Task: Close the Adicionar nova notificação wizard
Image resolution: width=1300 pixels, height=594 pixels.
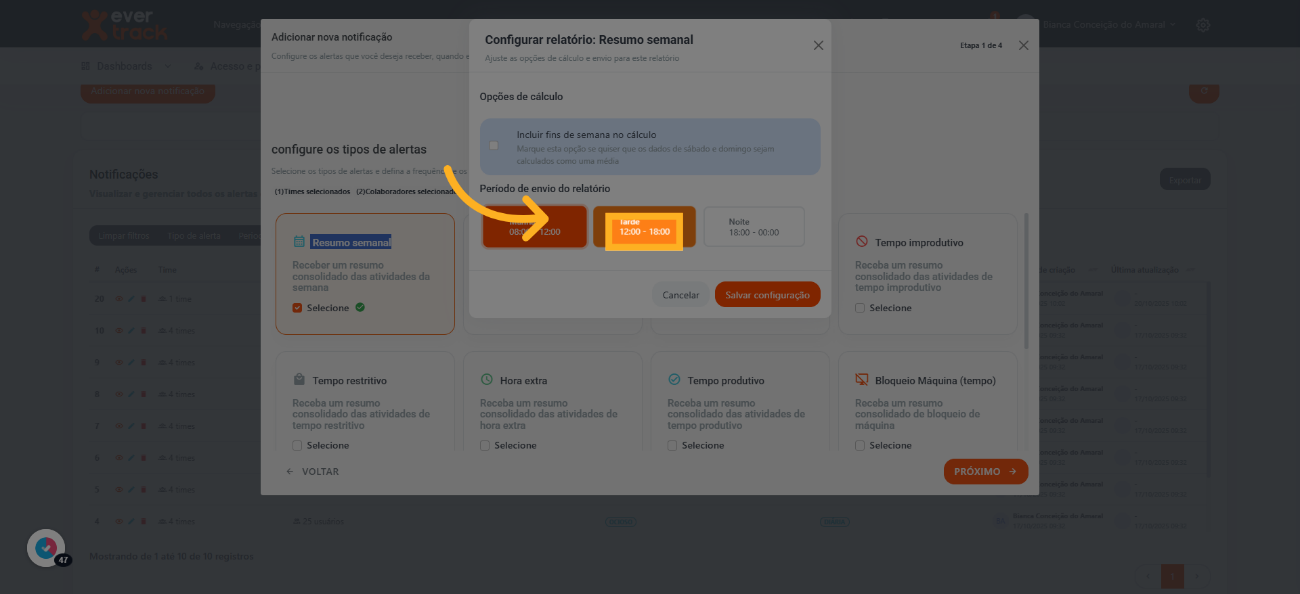Action: pyautogui.click(x=1023, y=46)
